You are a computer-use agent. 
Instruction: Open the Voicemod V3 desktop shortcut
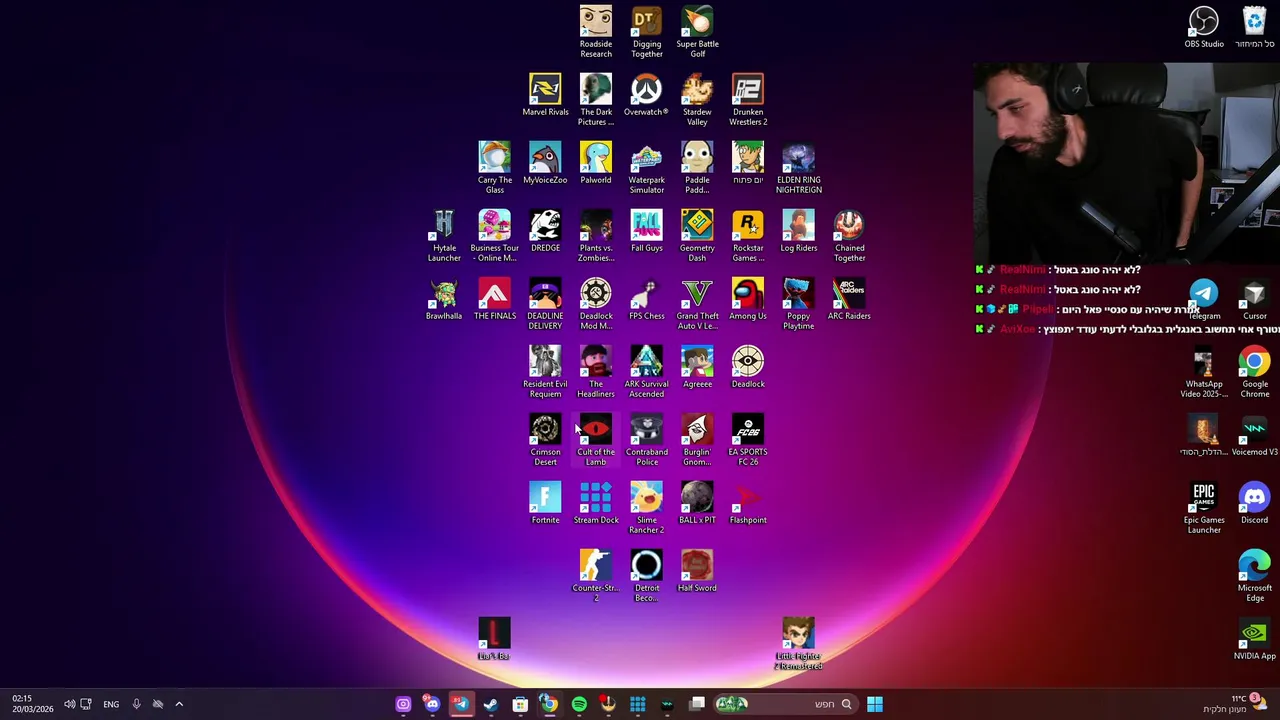[1254, 435]
